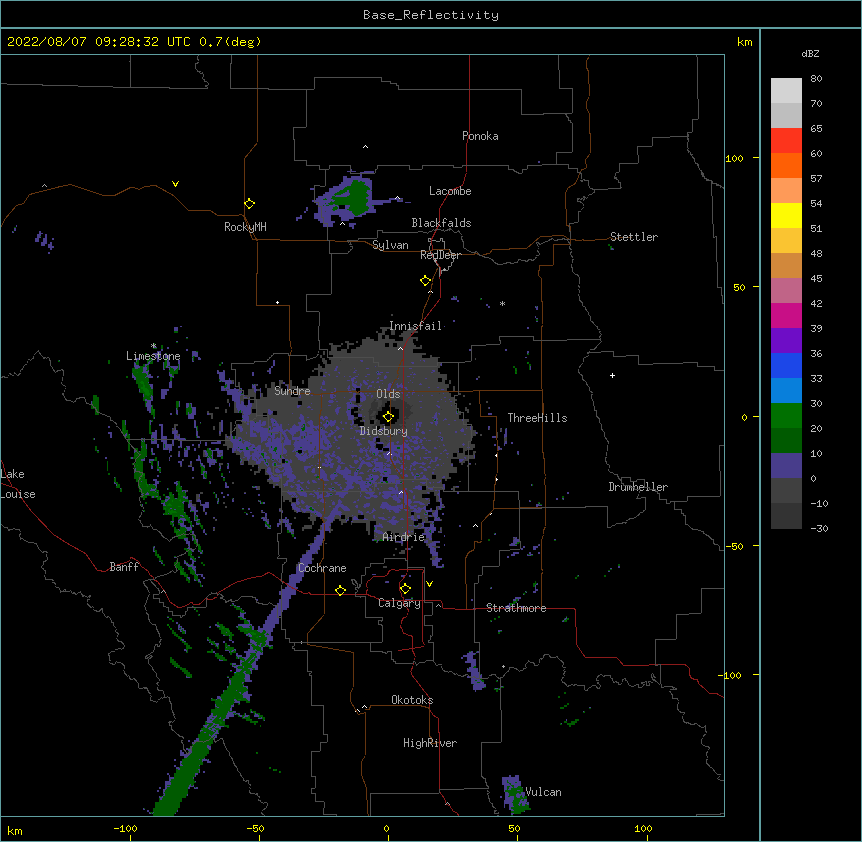Click the yellow station marker south of RedDeer
The width and height of the screenshot is (862, 842).
click(426, 281)
